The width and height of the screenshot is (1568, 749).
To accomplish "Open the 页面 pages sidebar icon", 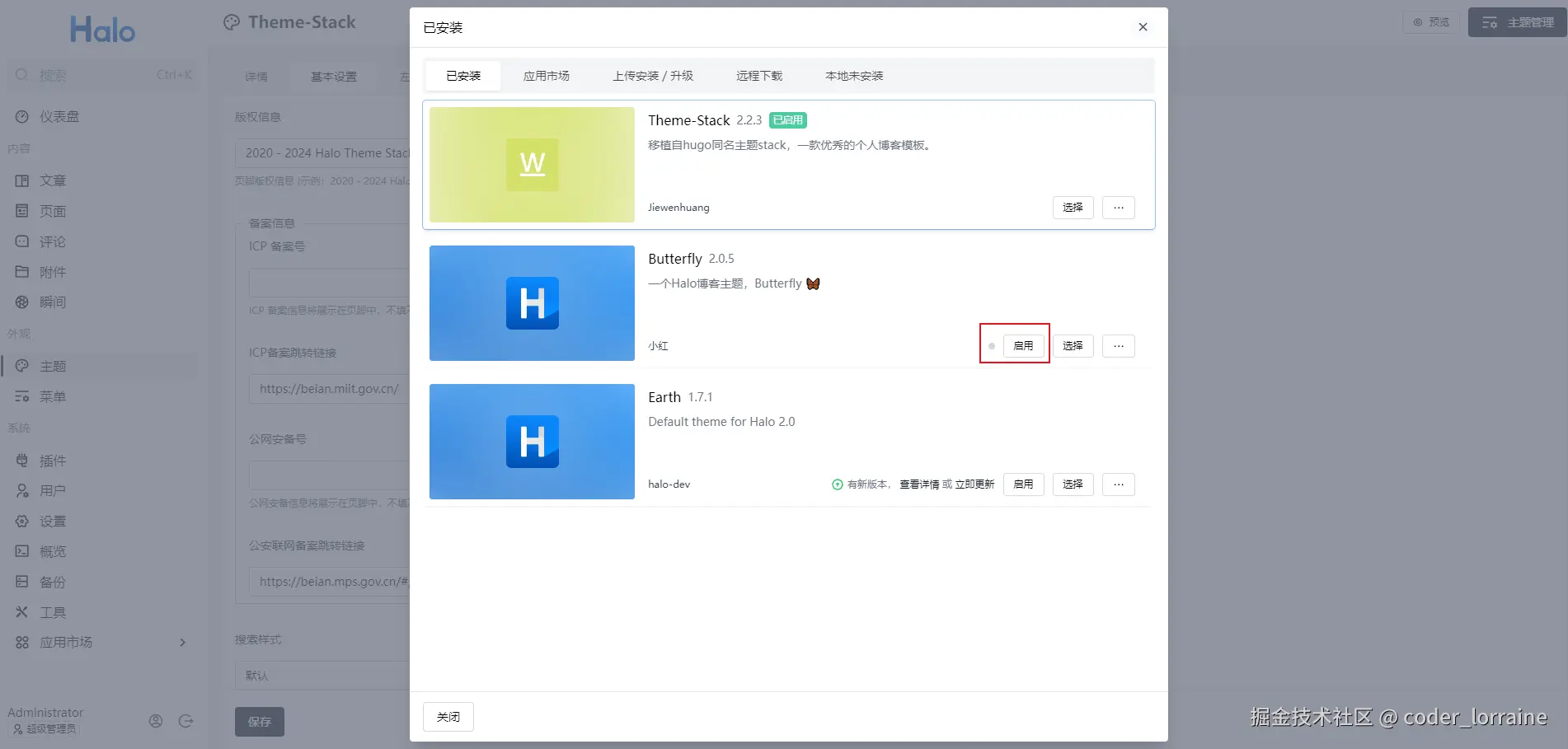I will pyautogui.click(x=22, y=211).
